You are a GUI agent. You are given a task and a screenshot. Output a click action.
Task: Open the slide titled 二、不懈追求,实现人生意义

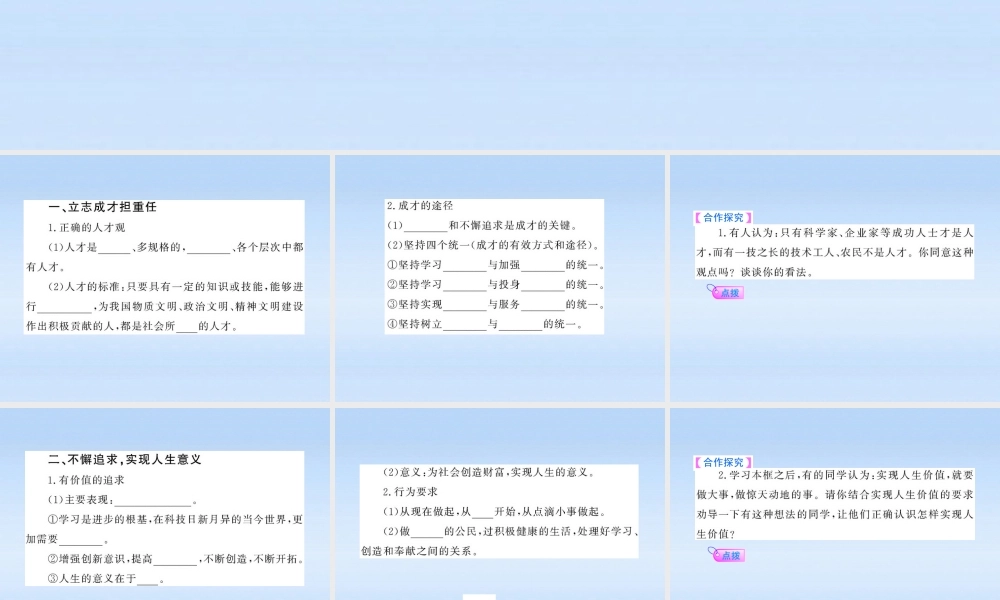tap(165, 504)
